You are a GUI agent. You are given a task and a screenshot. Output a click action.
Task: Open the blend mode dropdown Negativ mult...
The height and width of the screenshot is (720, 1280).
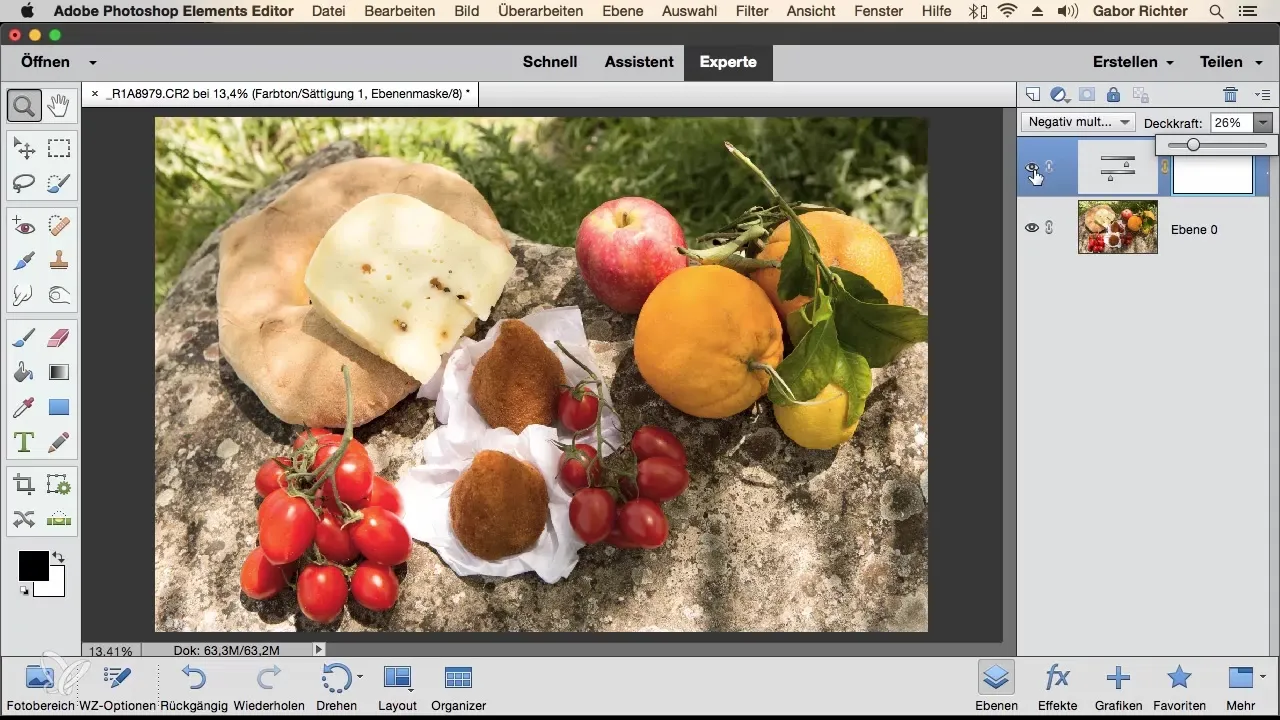1078,122
